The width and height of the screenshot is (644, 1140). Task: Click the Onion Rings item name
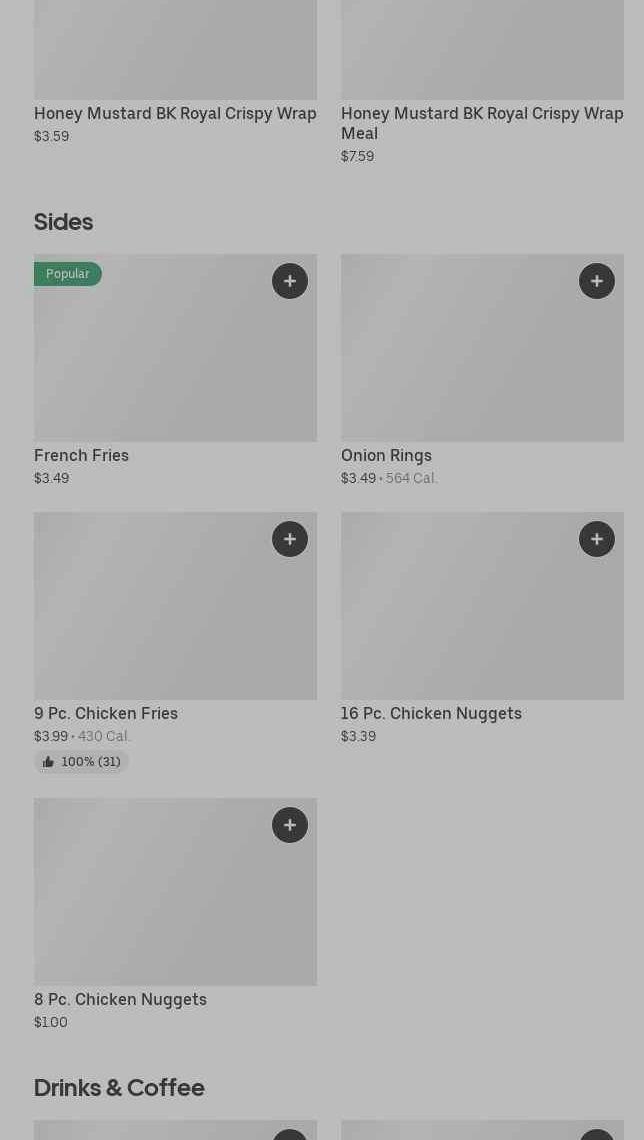click(386, 455)
